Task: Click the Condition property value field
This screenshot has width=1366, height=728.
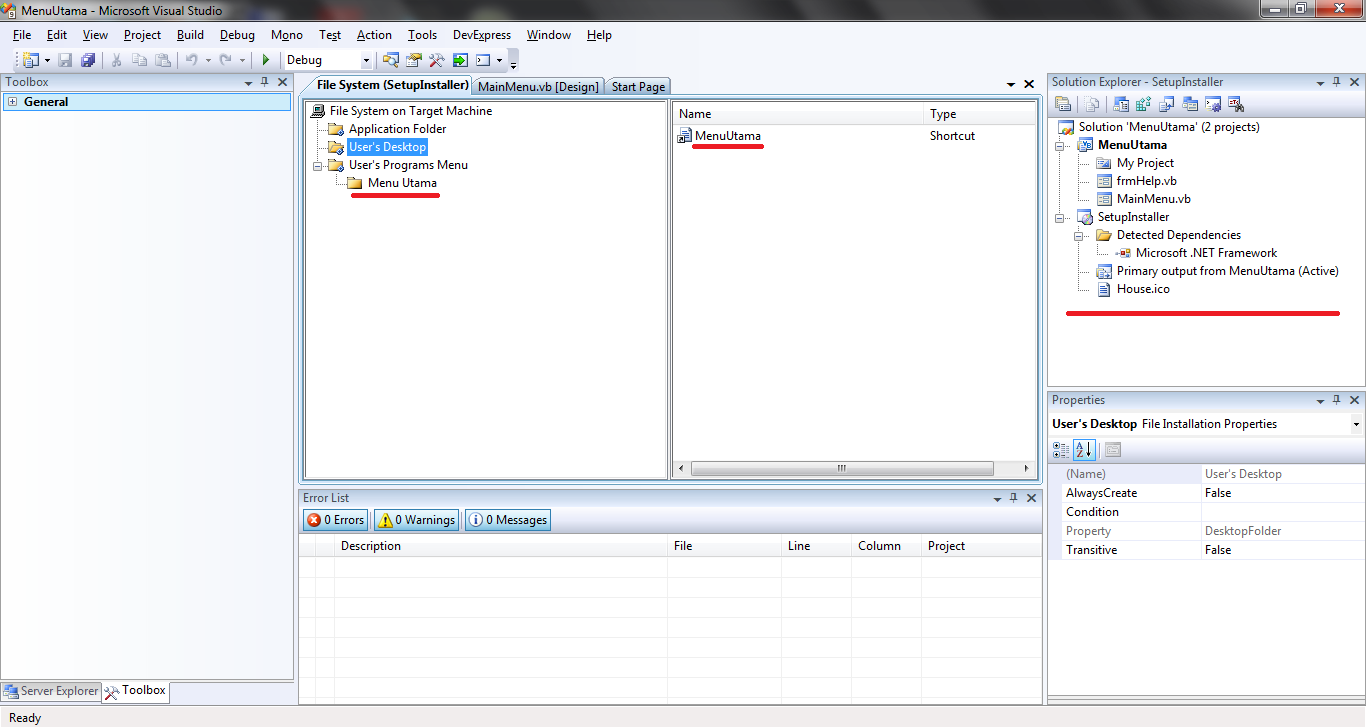Action: [1282, 512]
